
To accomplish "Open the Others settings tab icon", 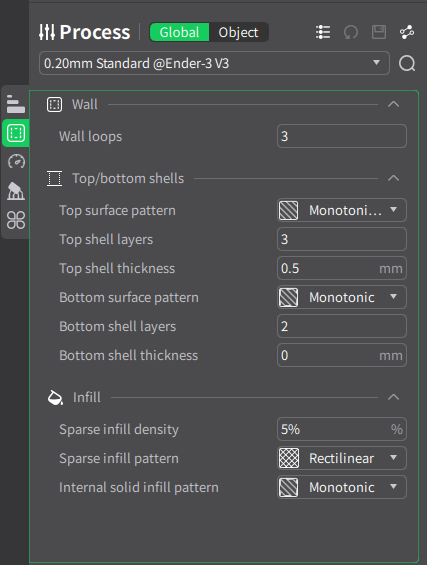I will click(16, 220).
